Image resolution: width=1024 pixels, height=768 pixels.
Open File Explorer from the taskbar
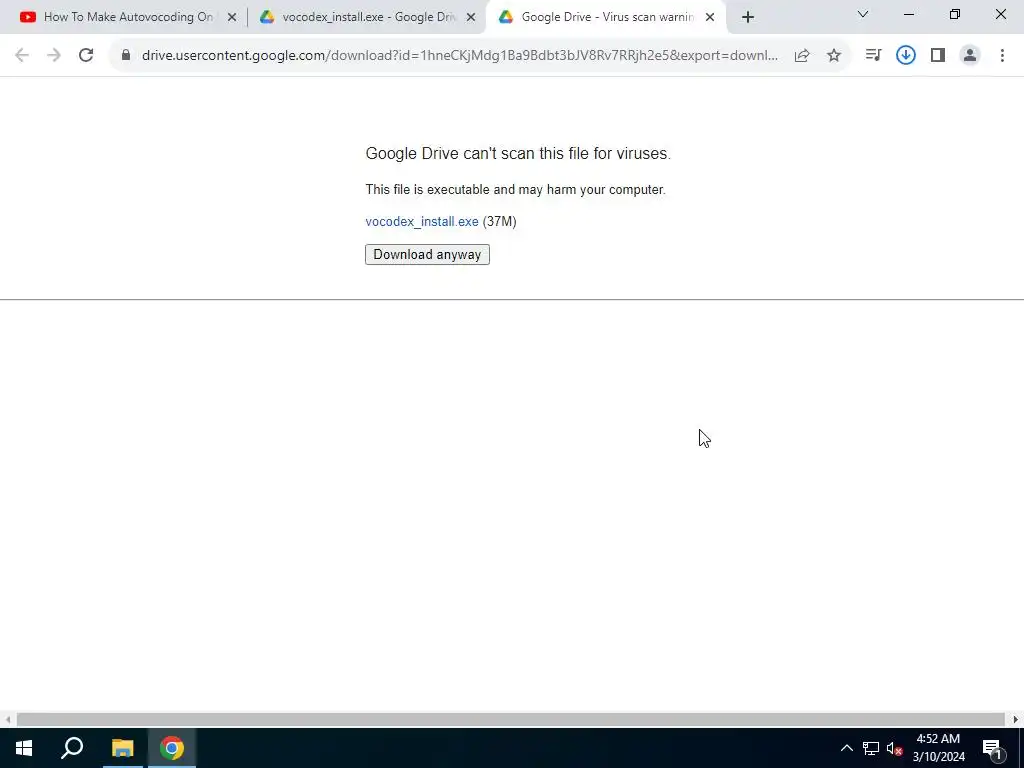click(x=122, y=748)
